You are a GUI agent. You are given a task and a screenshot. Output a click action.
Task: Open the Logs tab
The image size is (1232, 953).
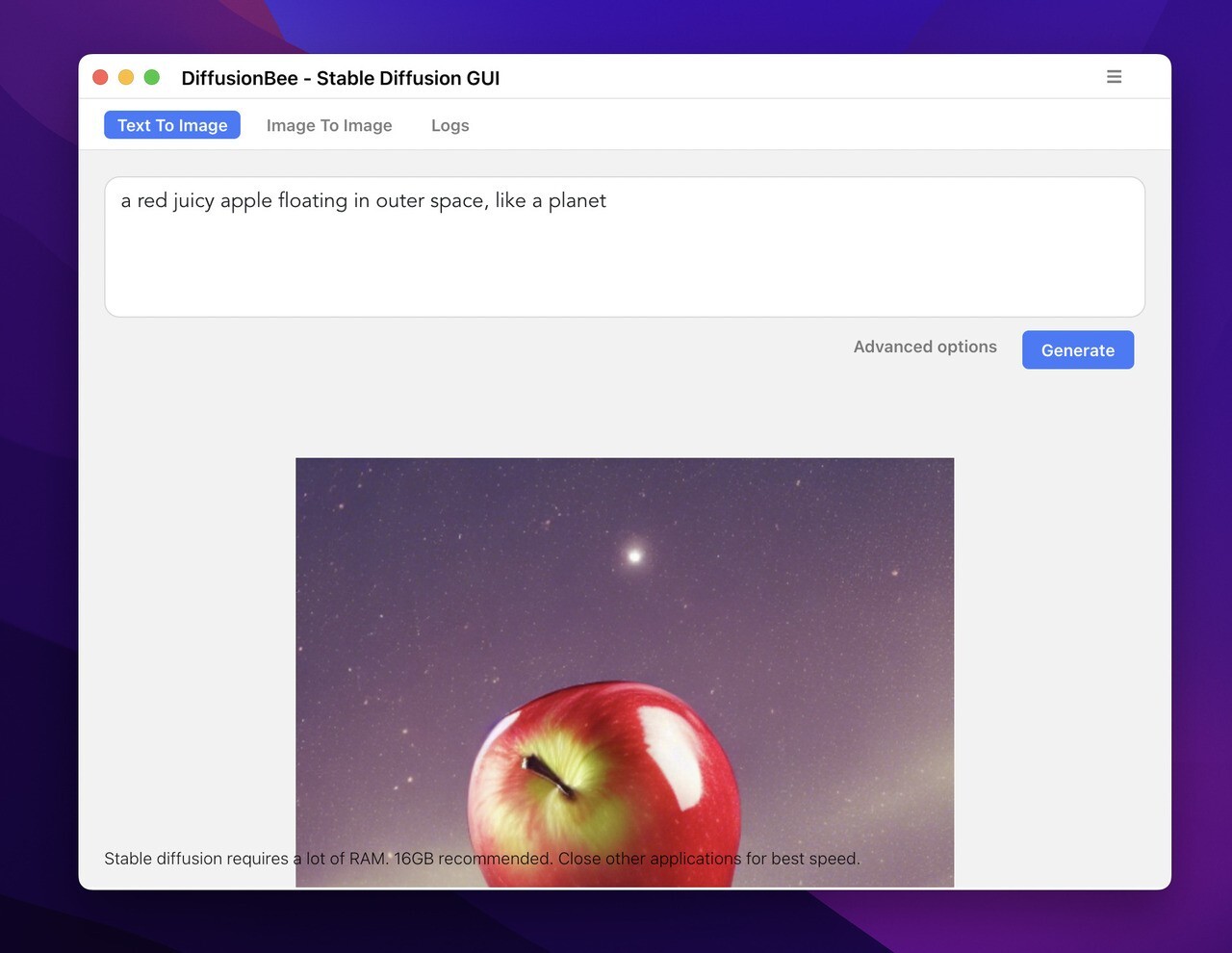point(449,125)
